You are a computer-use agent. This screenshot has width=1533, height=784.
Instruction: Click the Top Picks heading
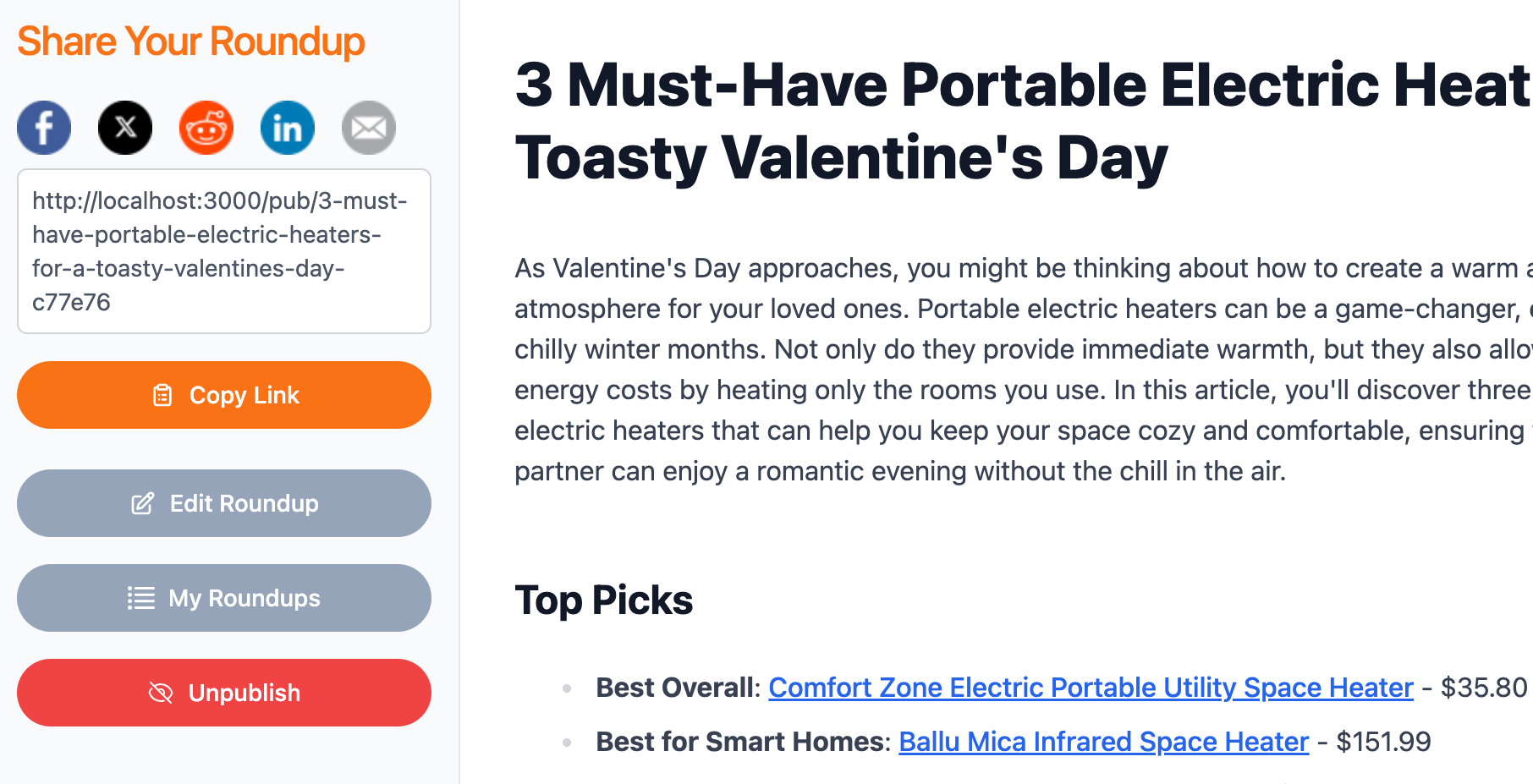[604, 600]
